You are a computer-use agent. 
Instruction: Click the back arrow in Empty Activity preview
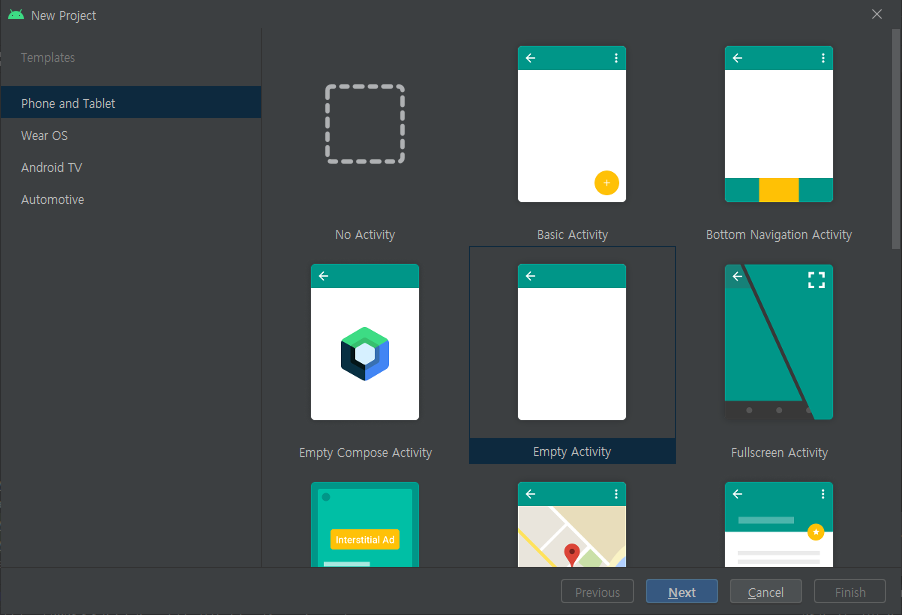pyautogui.click(x=530, y=276)
